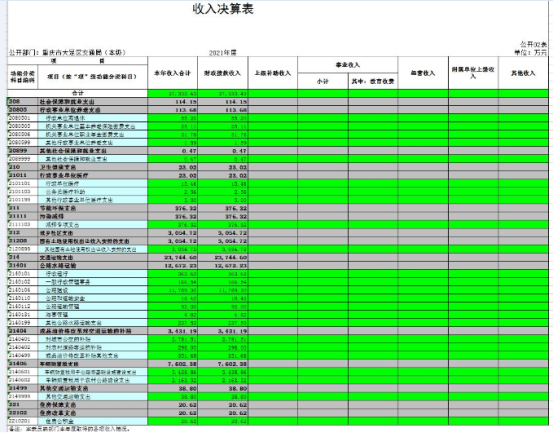
Task: Click code cell 210 for 卫生健康支出
Action: tap(23, 167)
